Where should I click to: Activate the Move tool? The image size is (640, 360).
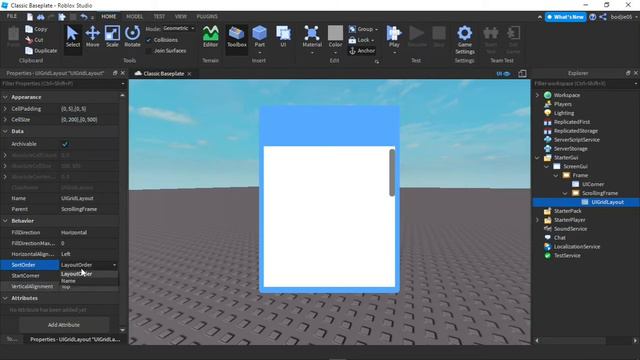(93, 37)
